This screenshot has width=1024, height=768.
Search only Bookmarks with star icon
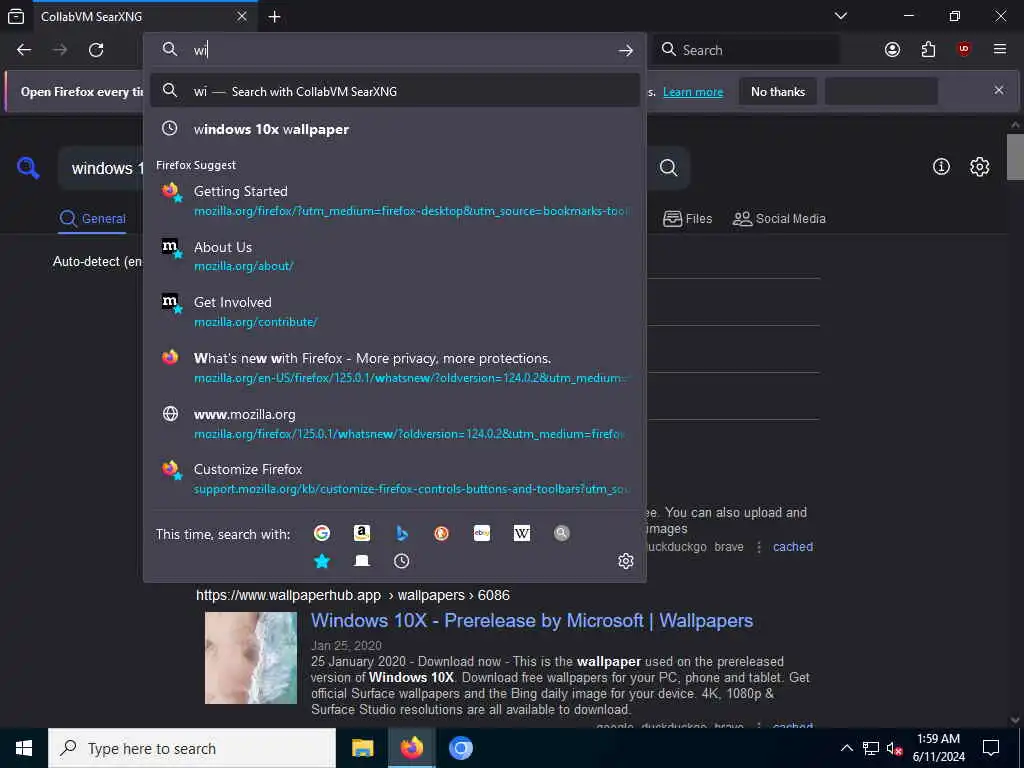(322, 561)
